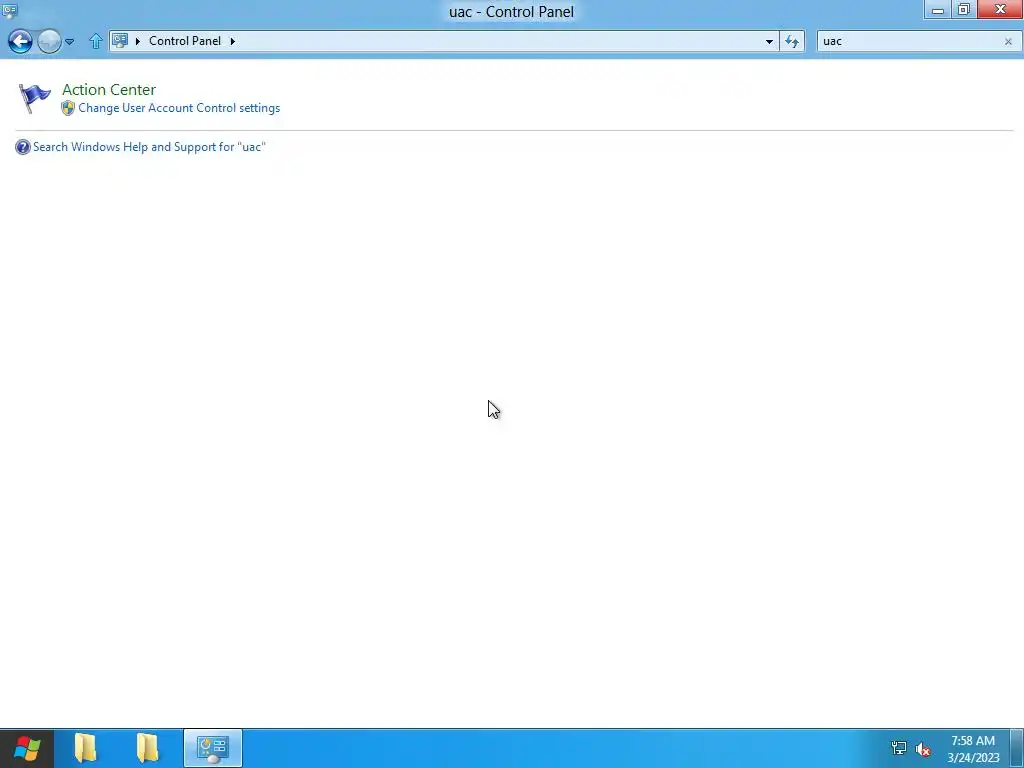Click the UAC shield icon
Screen dimensions: 1024x768
pos(68,108)
